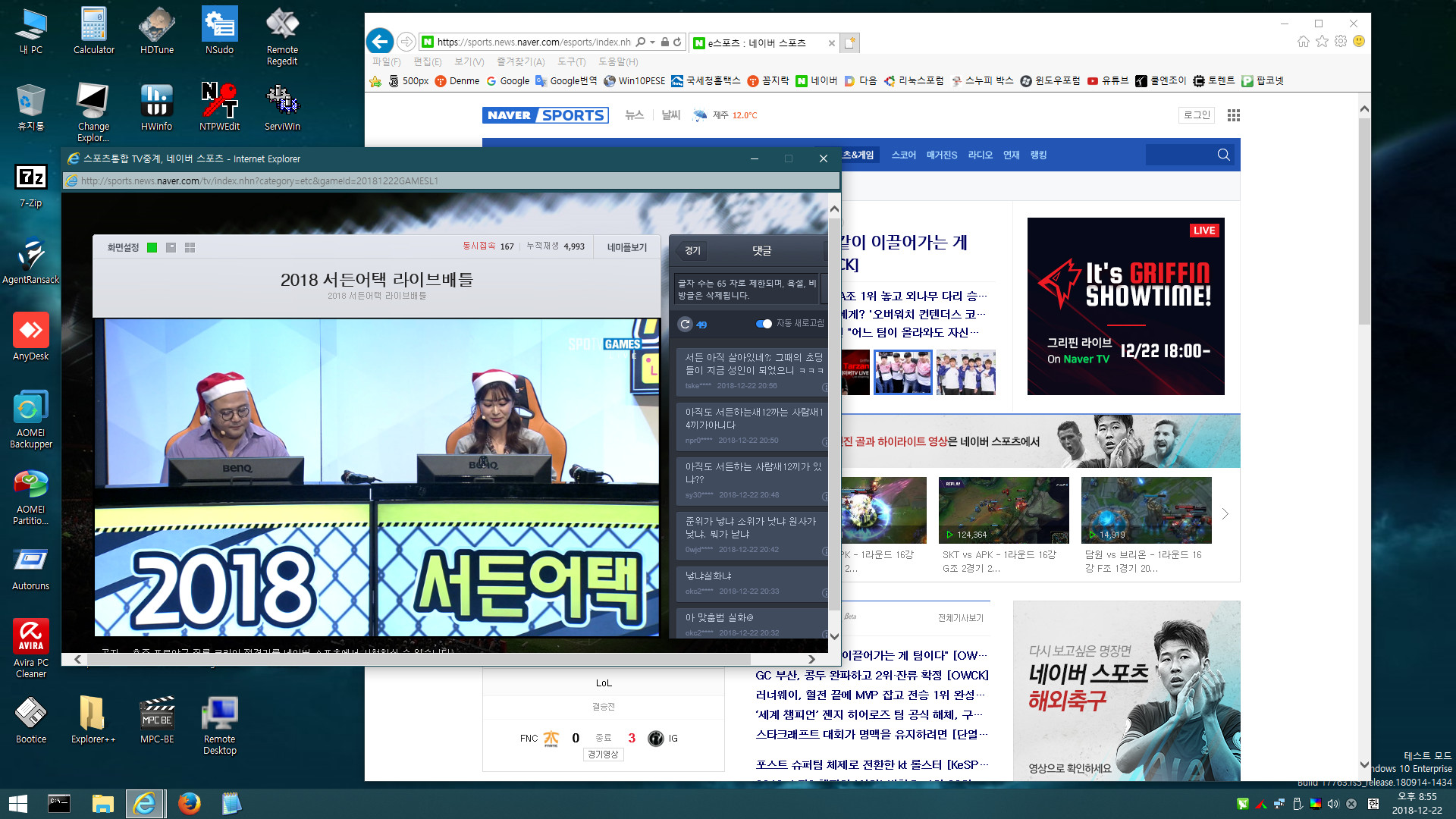The width and height of the screenshot is (1456, 819).
Task: Open the address bar search dropdown arrow
Action: tap(652, 42)
